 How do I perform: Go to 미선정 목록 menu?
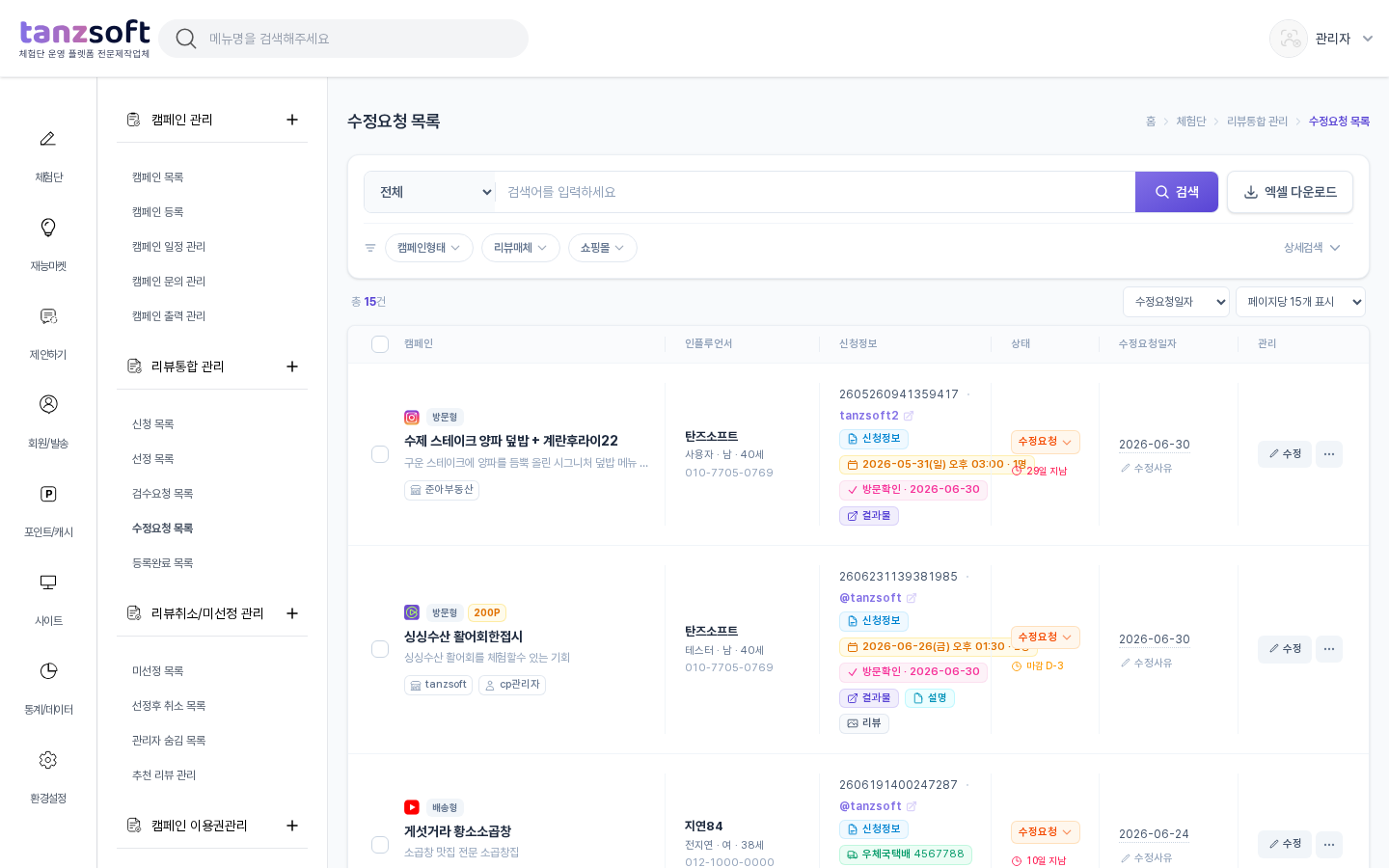point(158,671)
